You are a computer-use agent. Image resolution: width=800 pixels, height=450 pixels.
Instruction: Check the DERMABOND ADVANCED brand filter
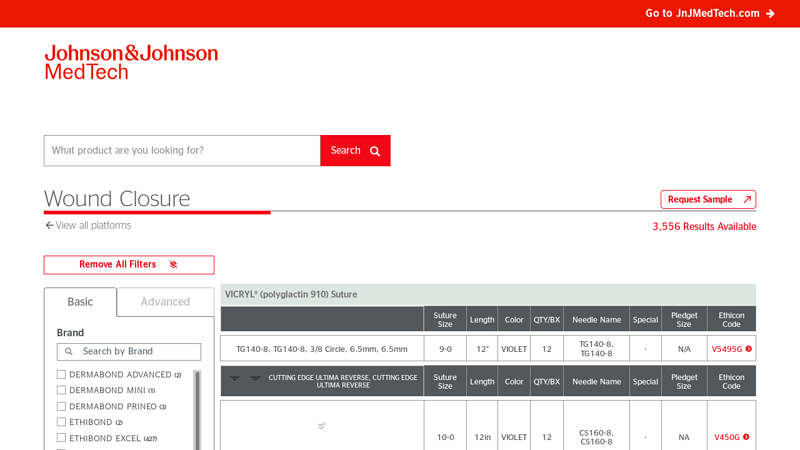[61, 375]
